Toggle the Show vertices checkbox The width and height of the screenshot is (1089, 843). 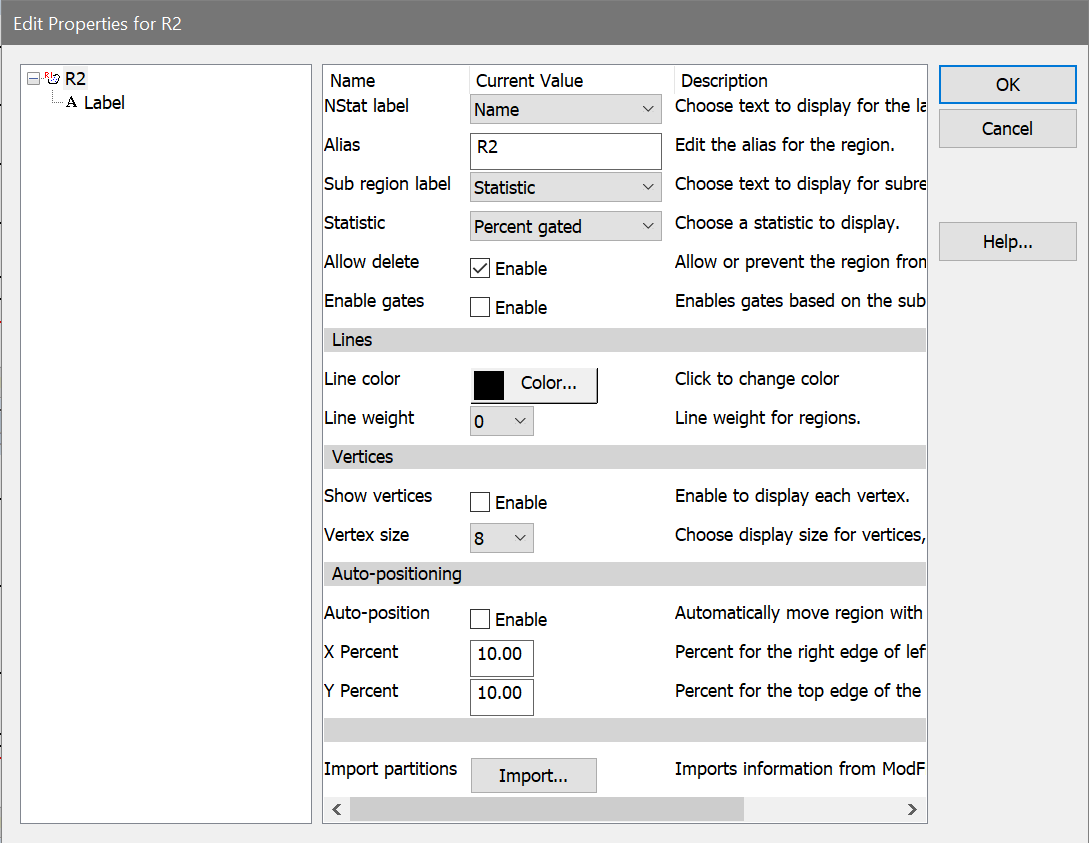click(480, 502)
